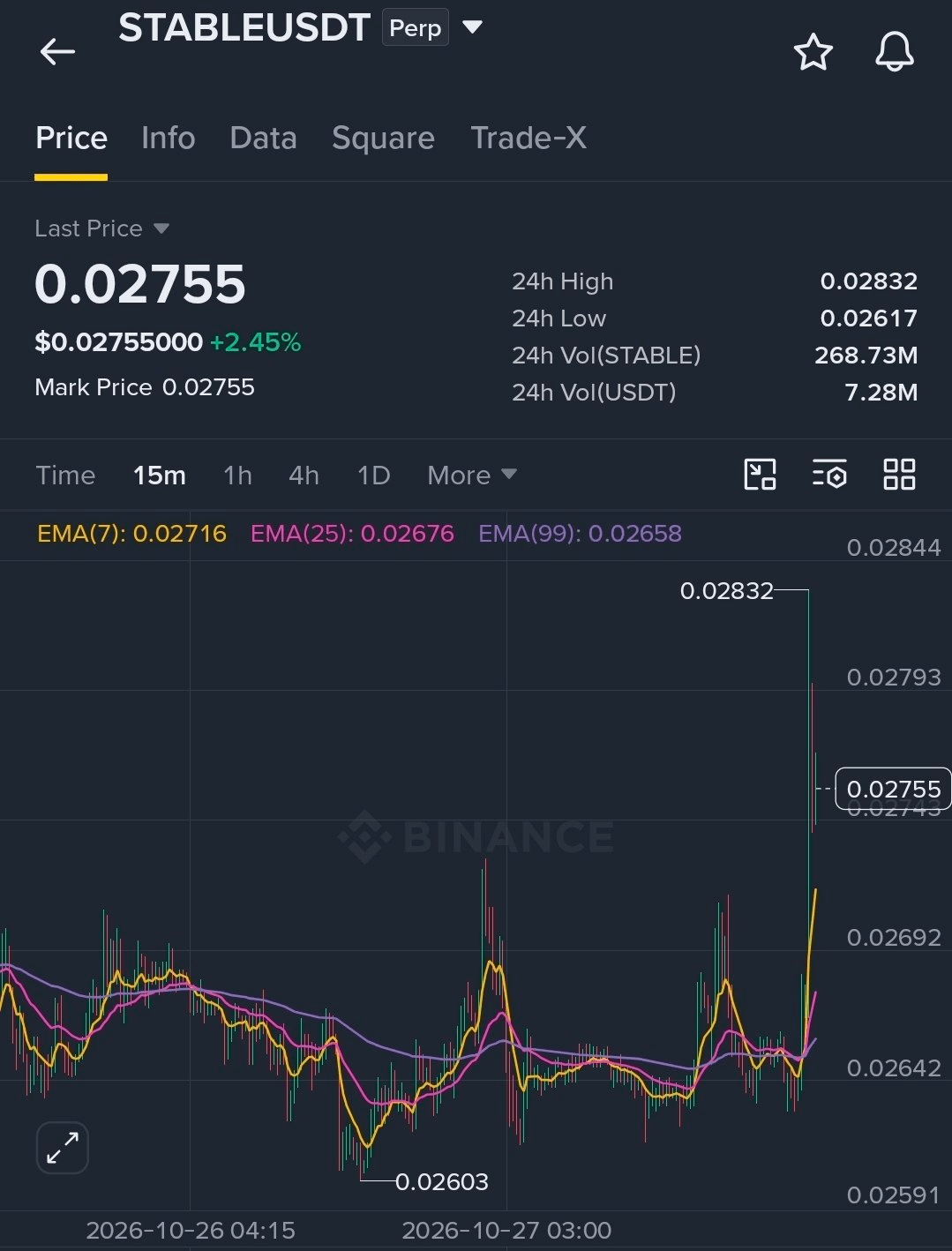
Task: Go back using the left arrow
Action: click(x=57, y=51)
